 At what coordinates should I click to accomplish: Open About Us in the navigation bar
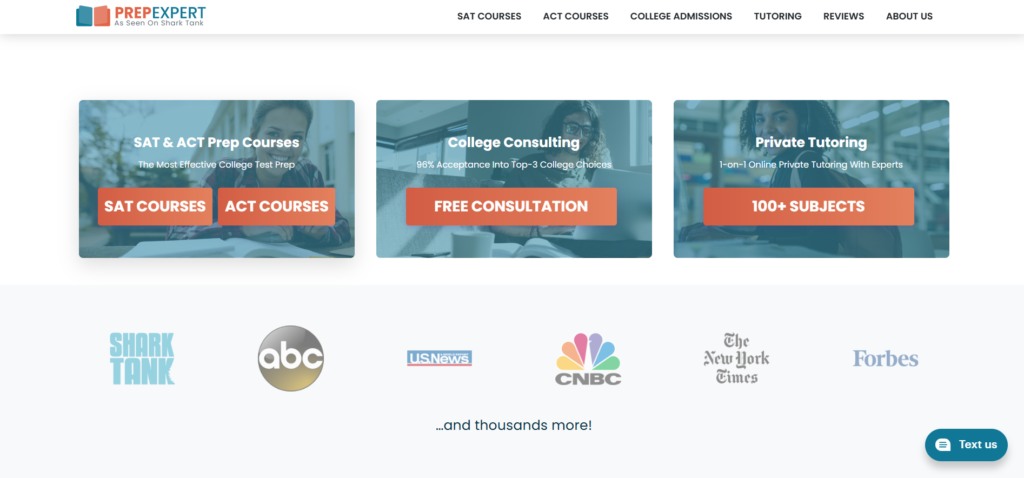pyautogui.click(x=909, y=16)
